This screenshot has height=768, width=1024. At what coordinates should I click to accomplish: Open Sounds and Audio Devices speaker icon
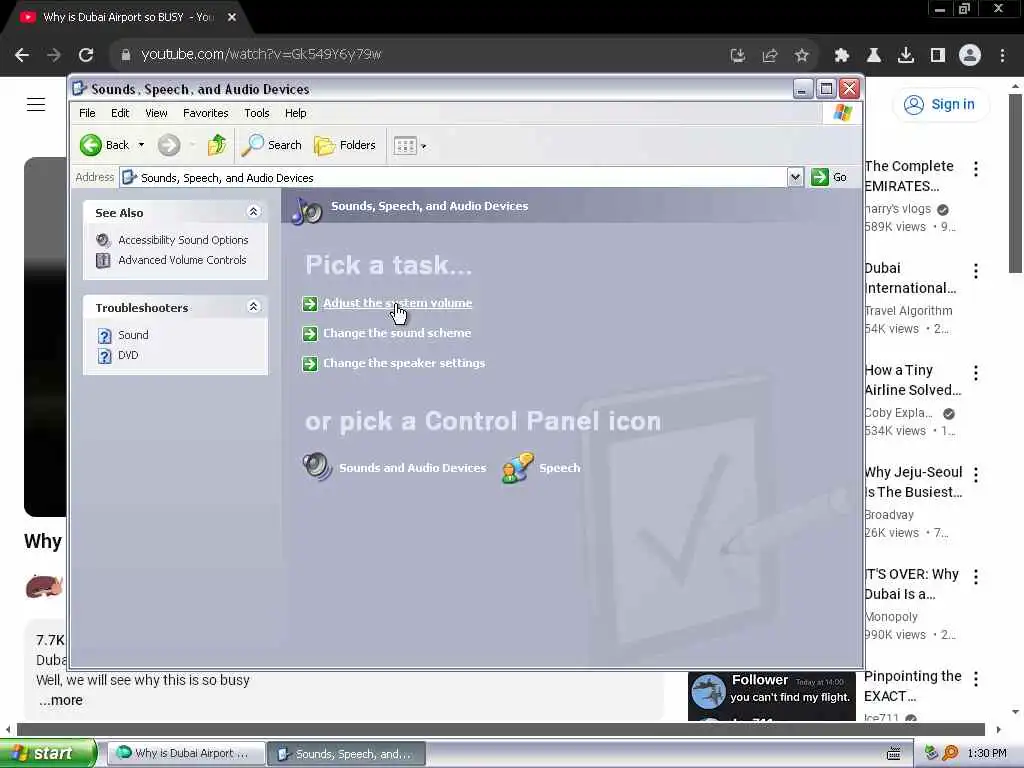click(x=317, y=467)
